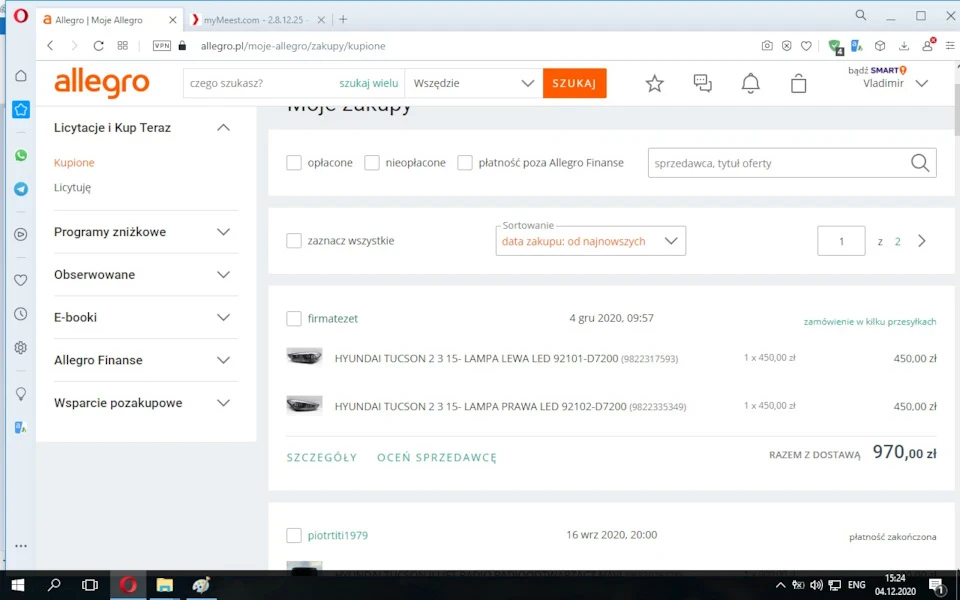Viewport: 960px width, 600px height.
Task: Open Windows taskbar search
Action: coord(54,585)
